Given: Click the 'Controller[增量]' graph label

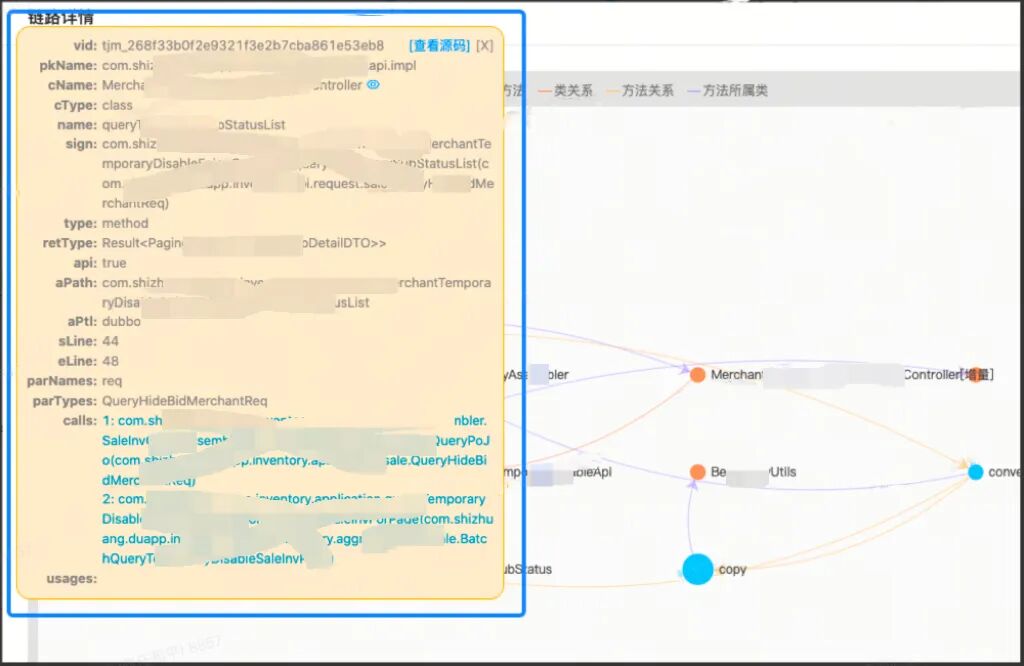Looking at the screenshot, I should [948, 375].
